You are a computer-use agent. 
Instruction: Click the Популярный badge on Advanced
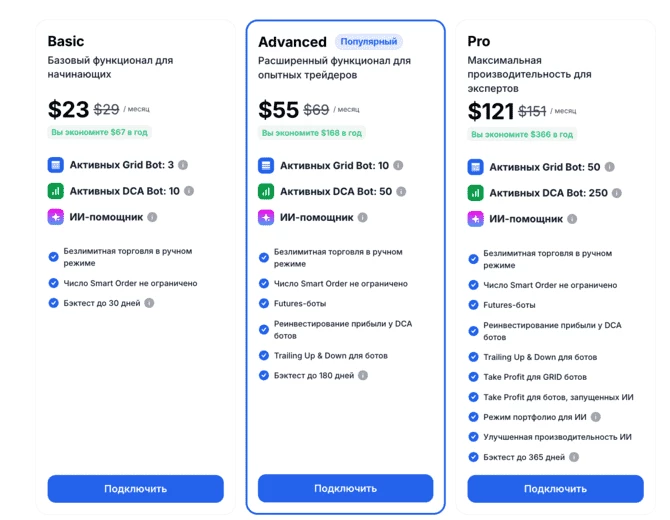(x=369, y=42)
